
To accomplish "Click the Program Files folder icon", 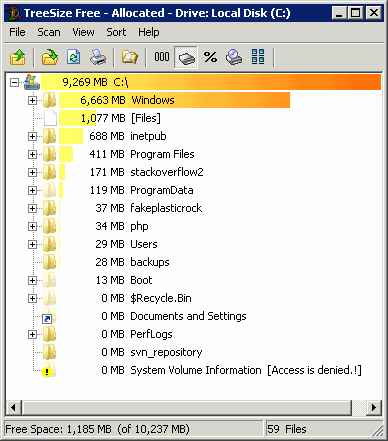I will [x=49, y=154].
